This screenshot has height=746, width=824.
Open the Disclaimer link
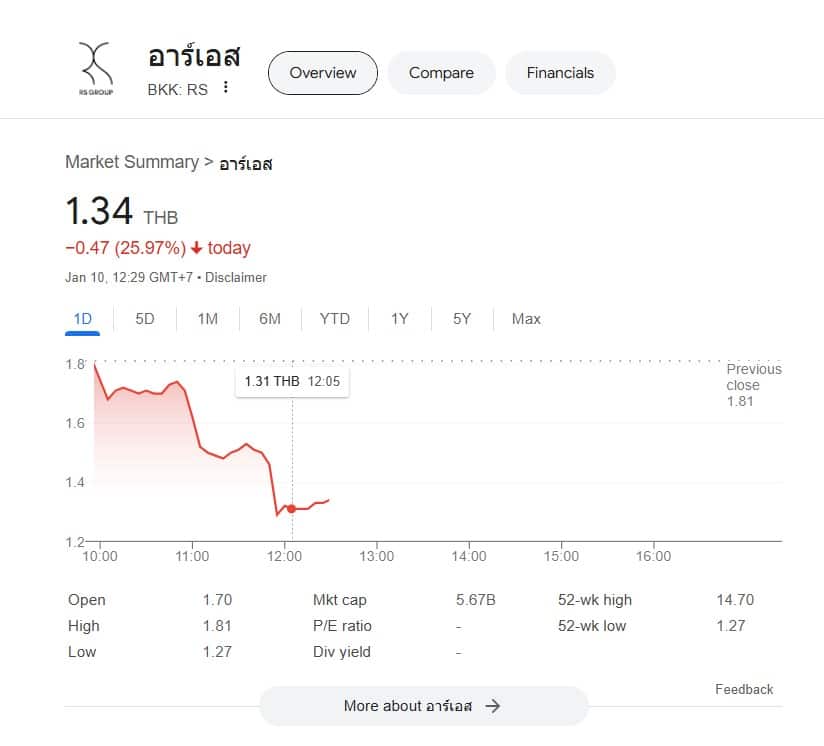pos(236,277)
